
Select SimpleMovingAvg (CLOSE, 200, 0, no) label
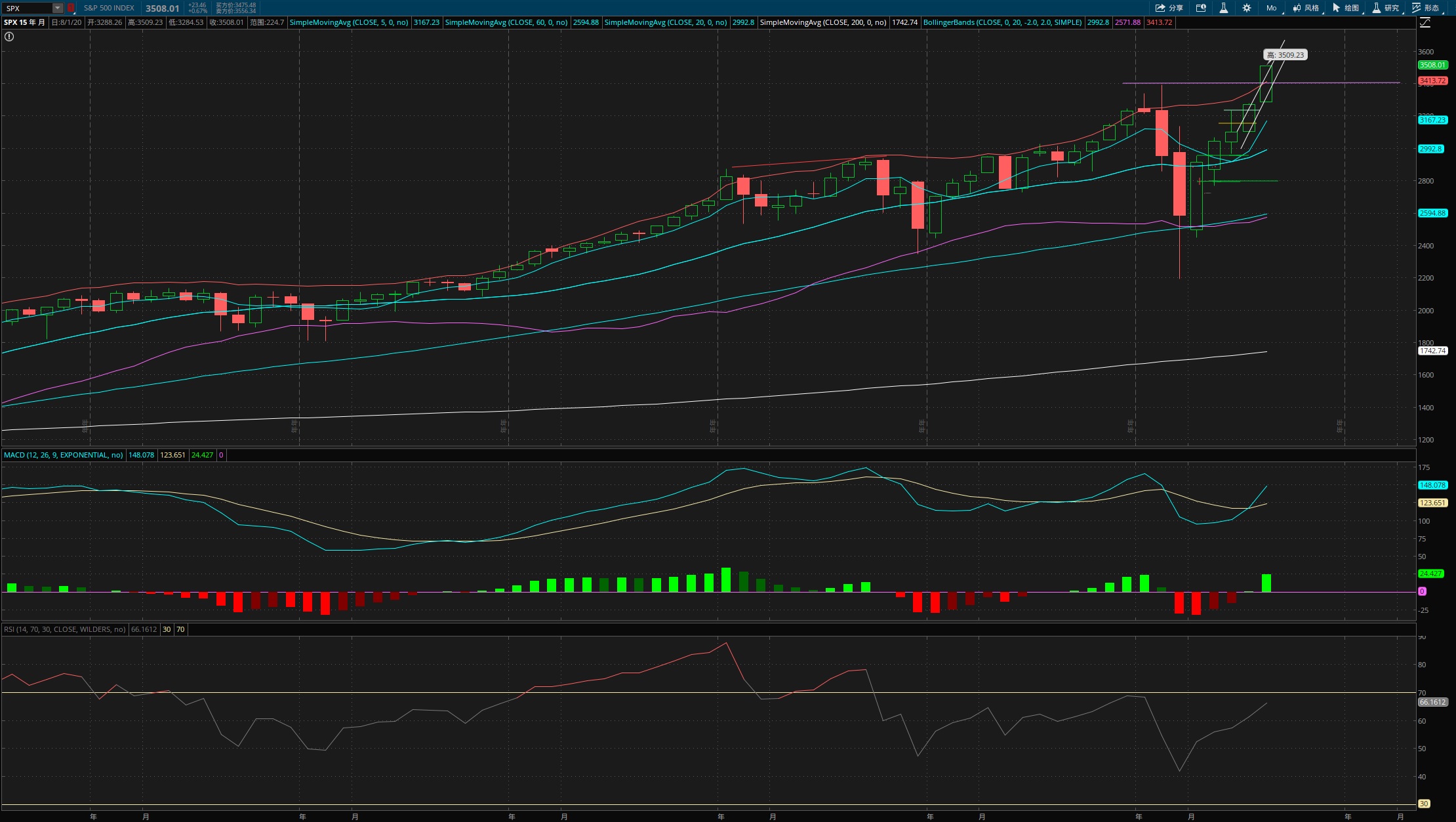click(823, 22)
